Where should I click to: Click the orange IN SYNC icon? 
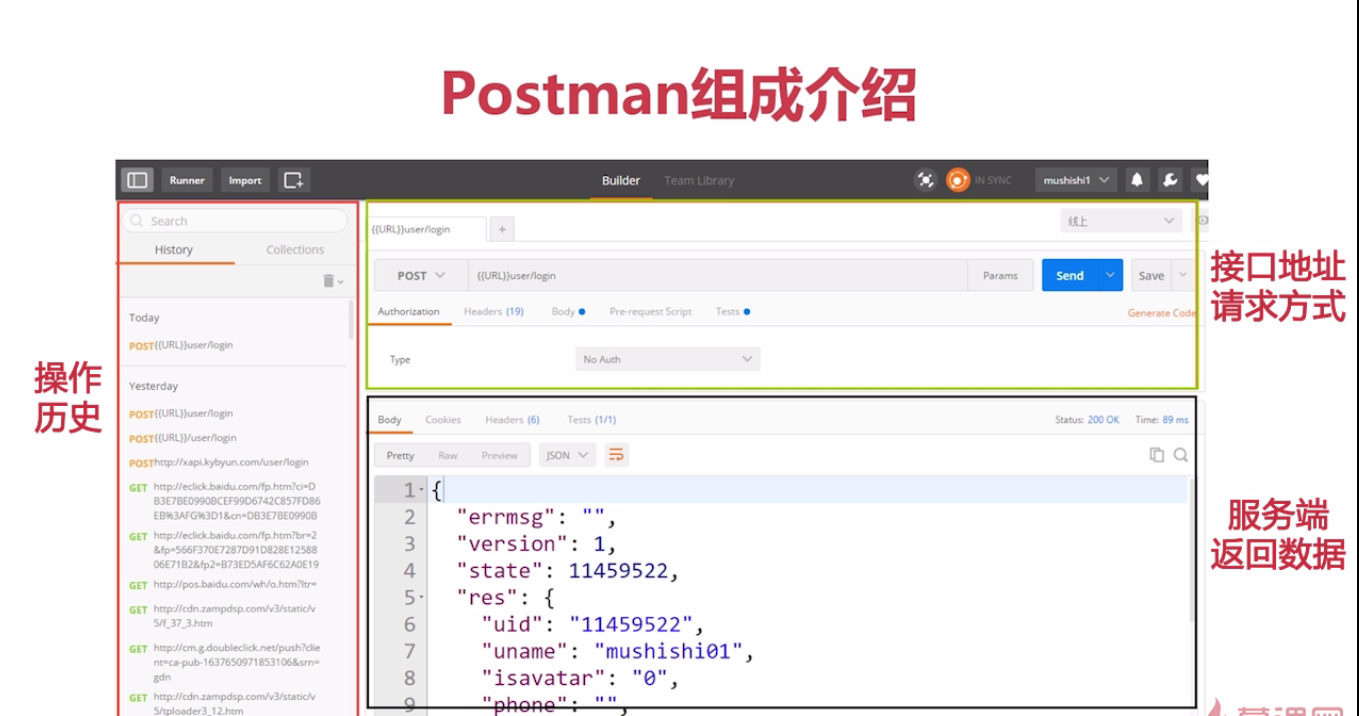coord(958,180)
